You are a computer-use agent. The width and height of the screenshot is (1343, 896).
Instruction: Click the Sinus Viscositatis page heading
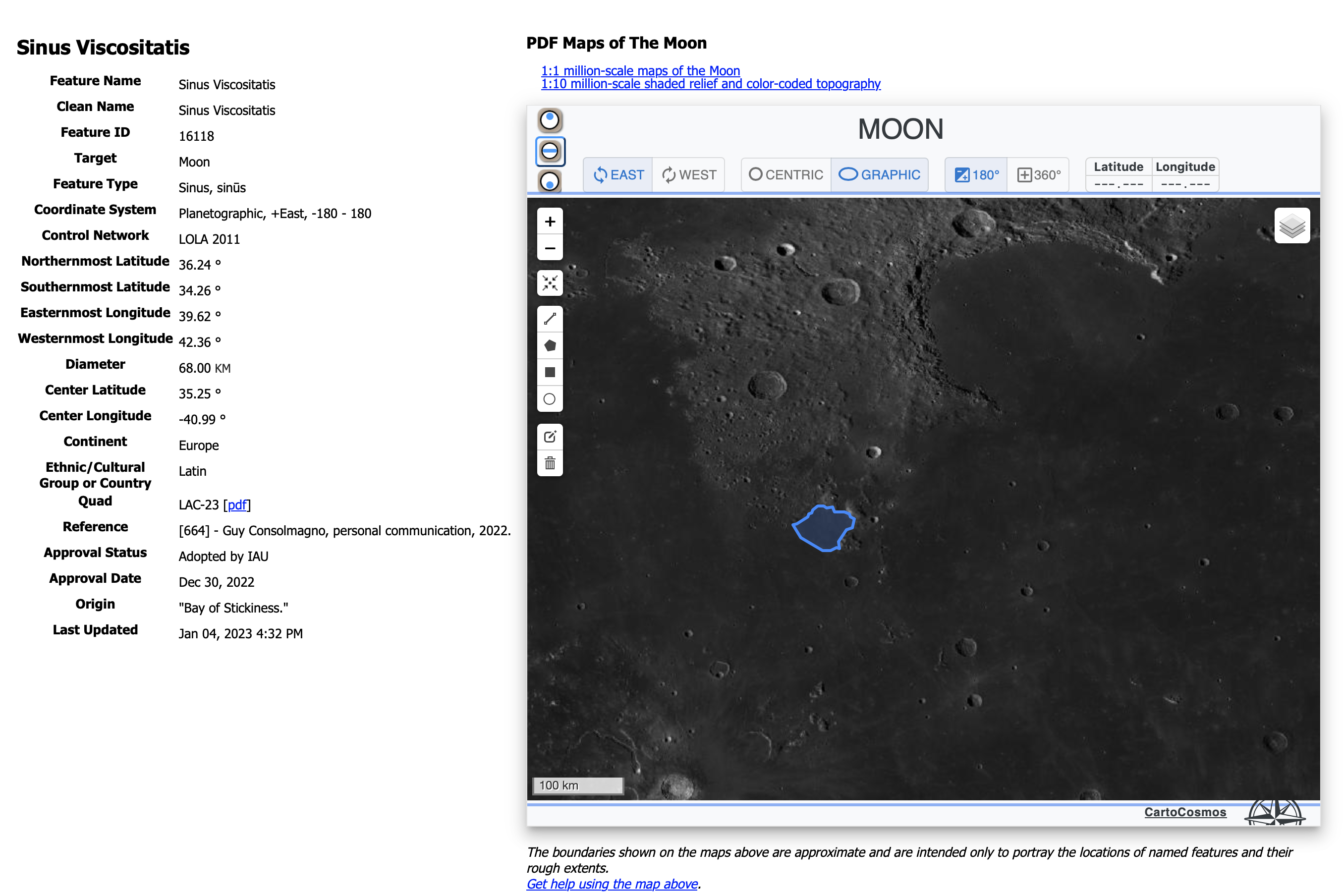(x=103, y=48)
